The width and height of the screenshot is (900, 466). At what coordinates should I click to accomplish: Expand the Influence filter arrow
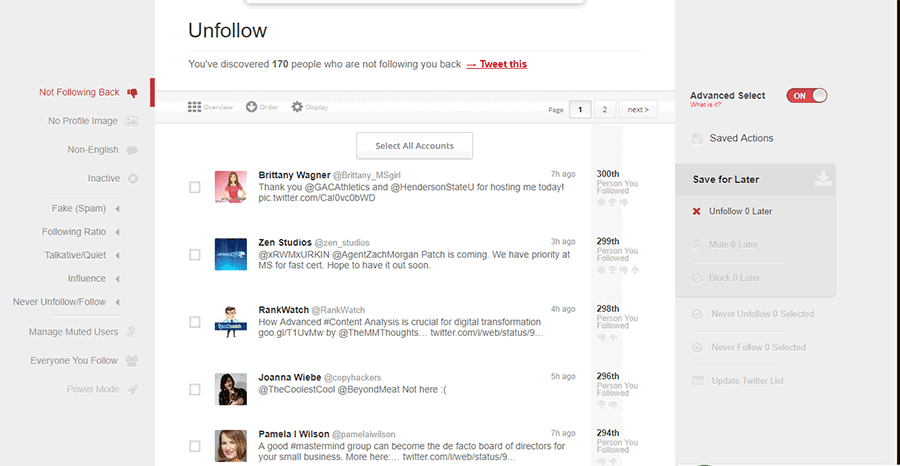pos(117,279)
